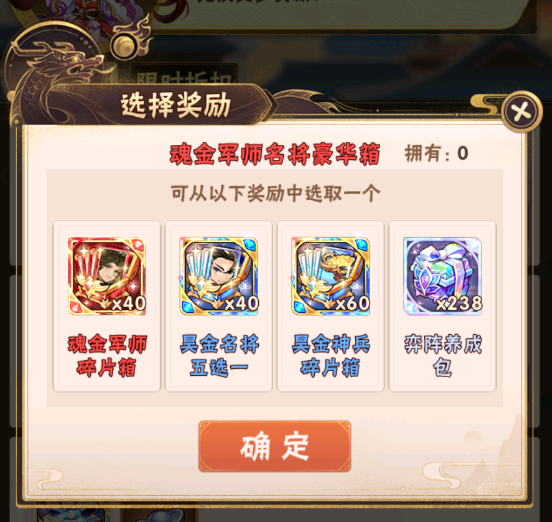Tap the x238 quantity on gift box

pyautogui.click(x=459, y=303)
